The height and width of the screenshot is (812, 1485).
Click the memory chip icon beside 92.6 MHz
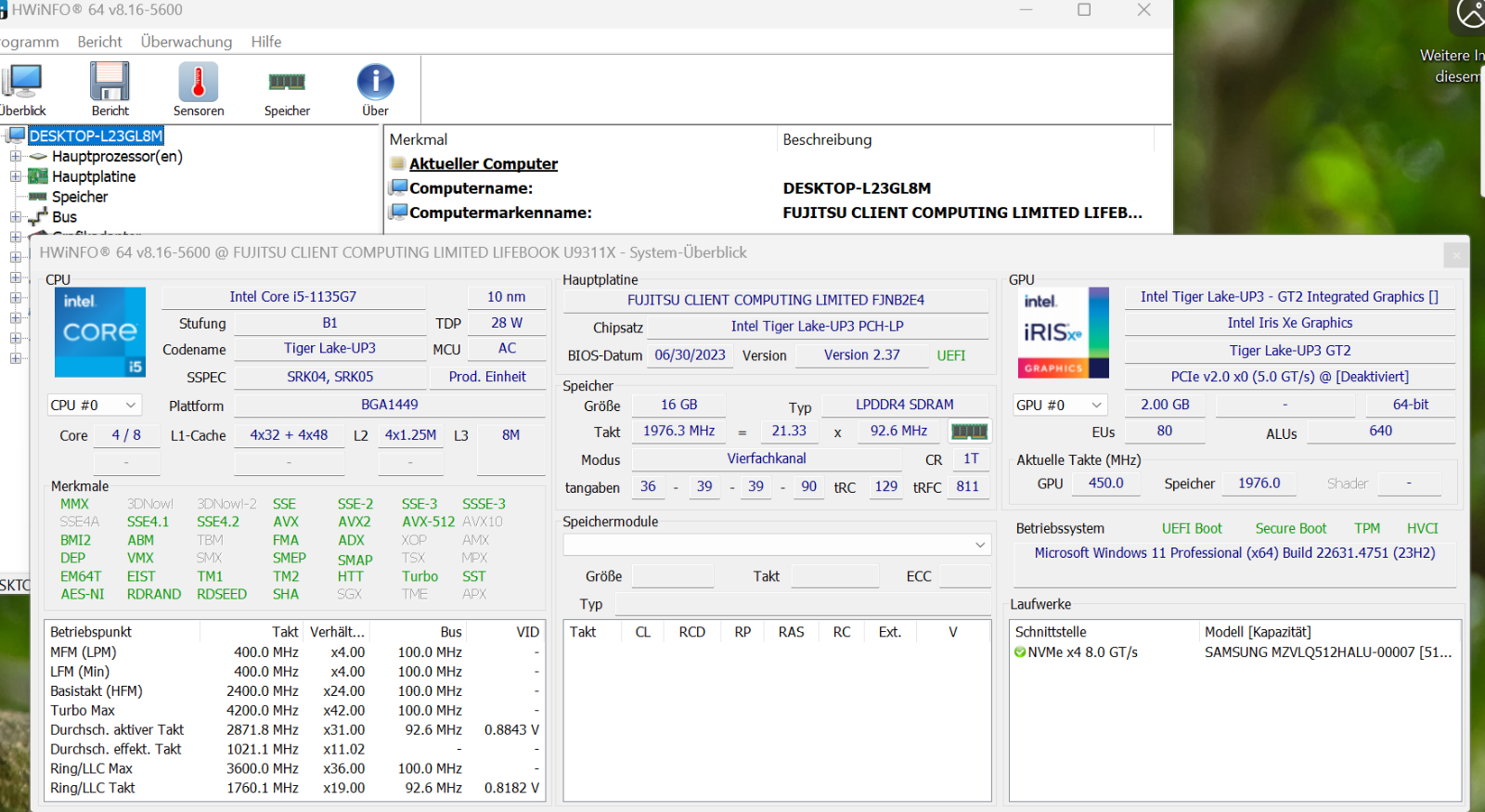click(x=969, y=432)
